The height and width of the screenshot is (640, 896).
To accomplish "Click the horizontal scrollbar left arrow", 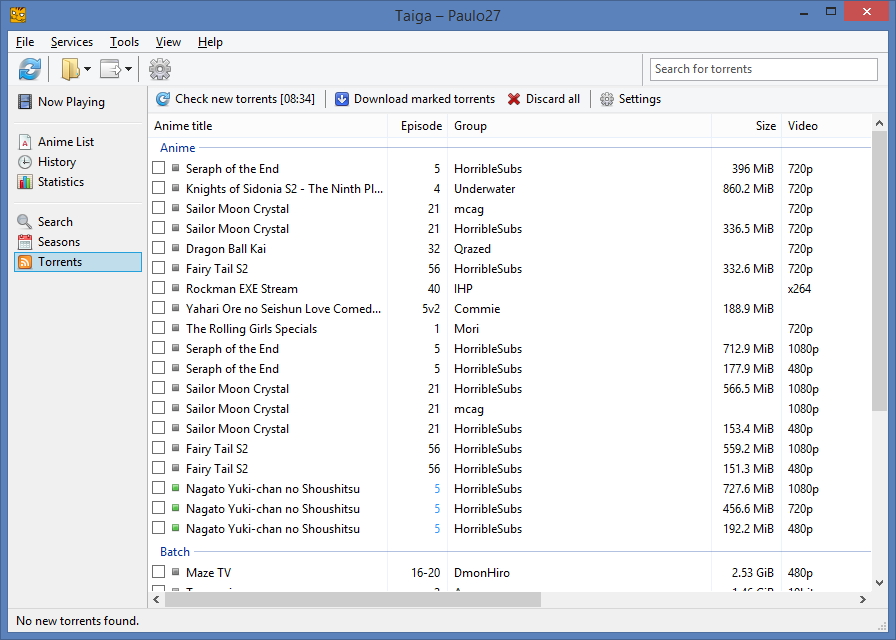I will click(157, 599).
